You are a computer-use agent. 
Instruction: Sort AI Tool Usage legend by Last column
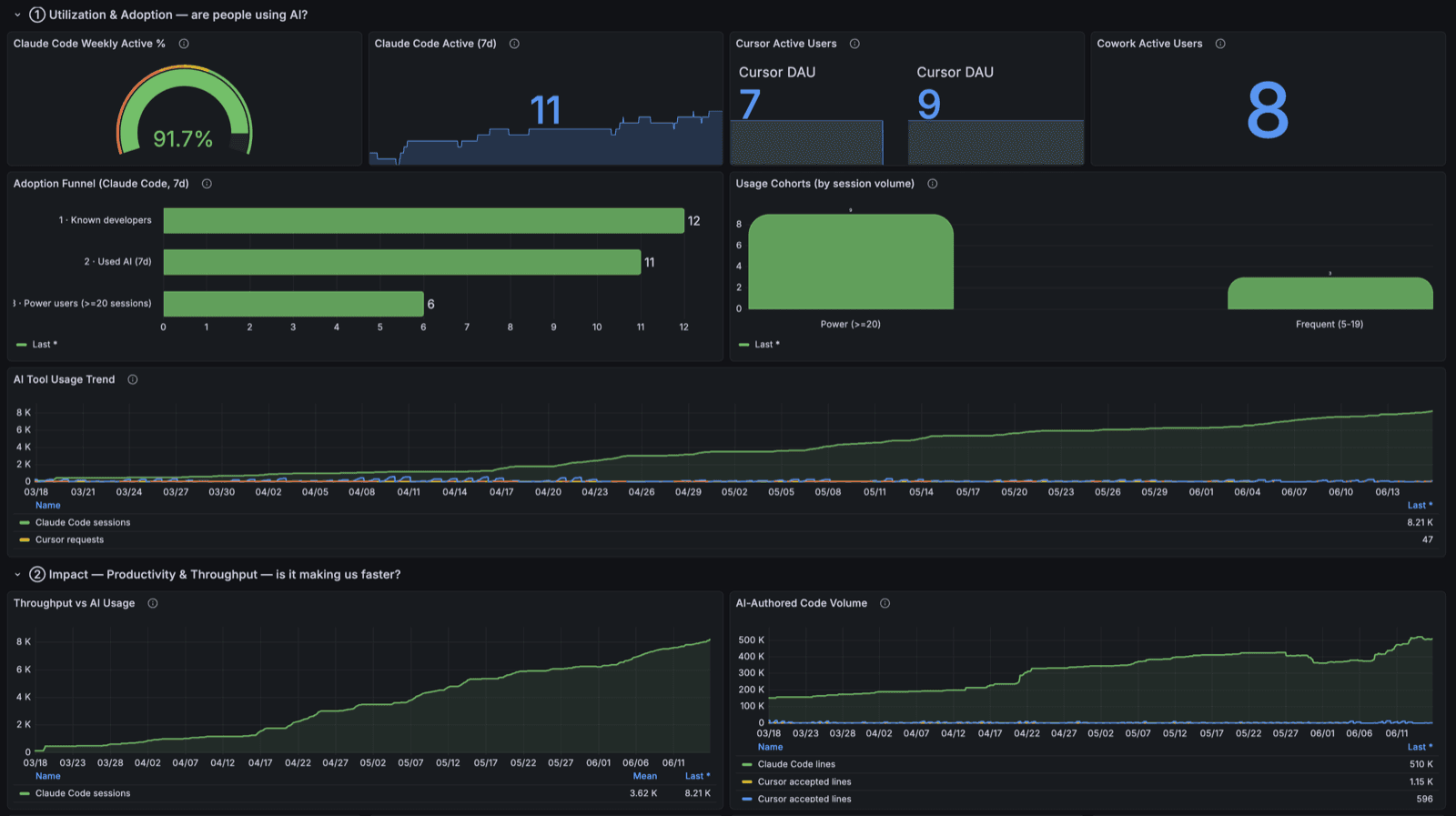(x=1420, y=506)
